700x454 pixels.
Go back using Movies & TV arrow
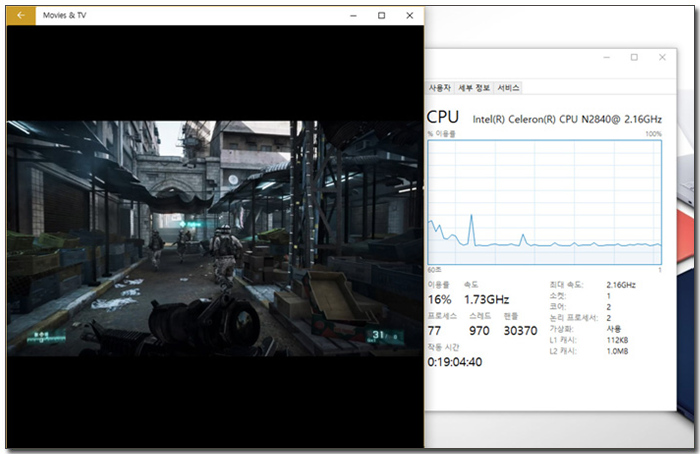(21, 15)
